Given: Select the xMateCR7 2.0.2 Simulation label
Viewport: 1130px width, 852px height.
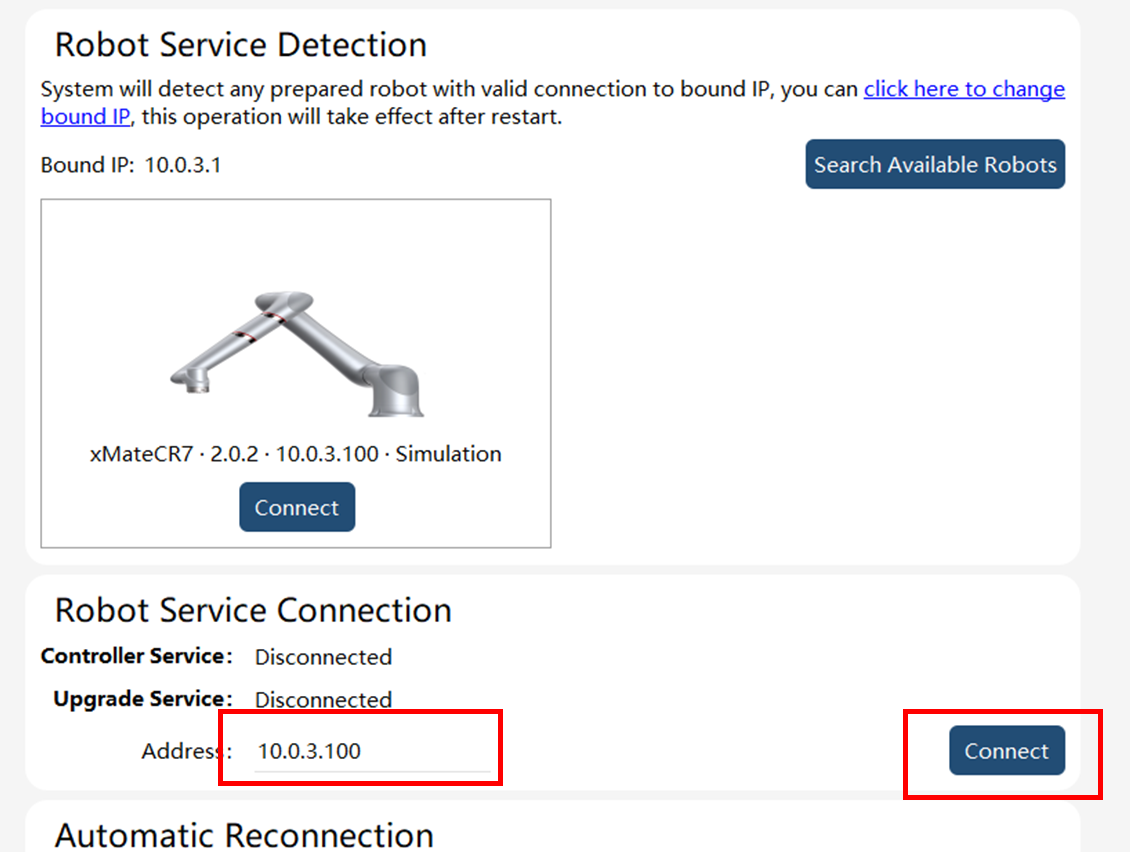Looking at the screenshot, I should (x=295, y=454).
